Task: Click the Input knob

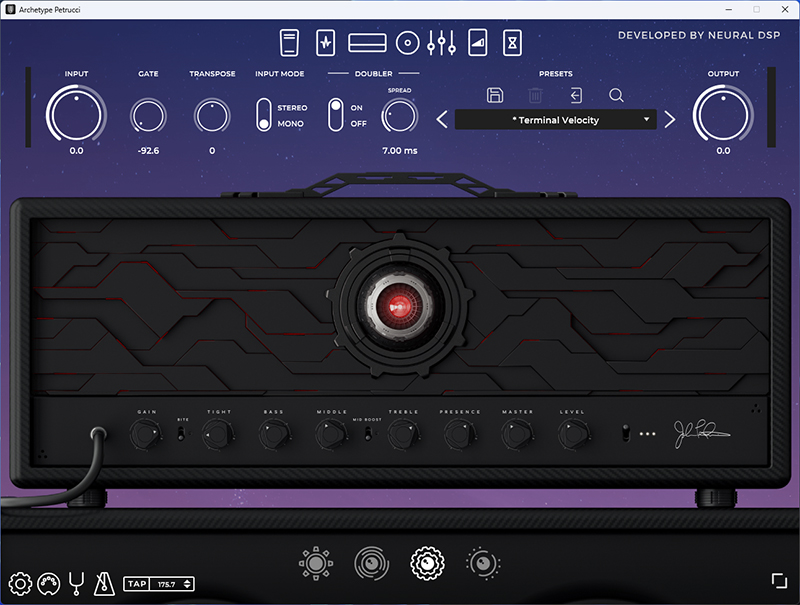Action: tap(76, 115)
